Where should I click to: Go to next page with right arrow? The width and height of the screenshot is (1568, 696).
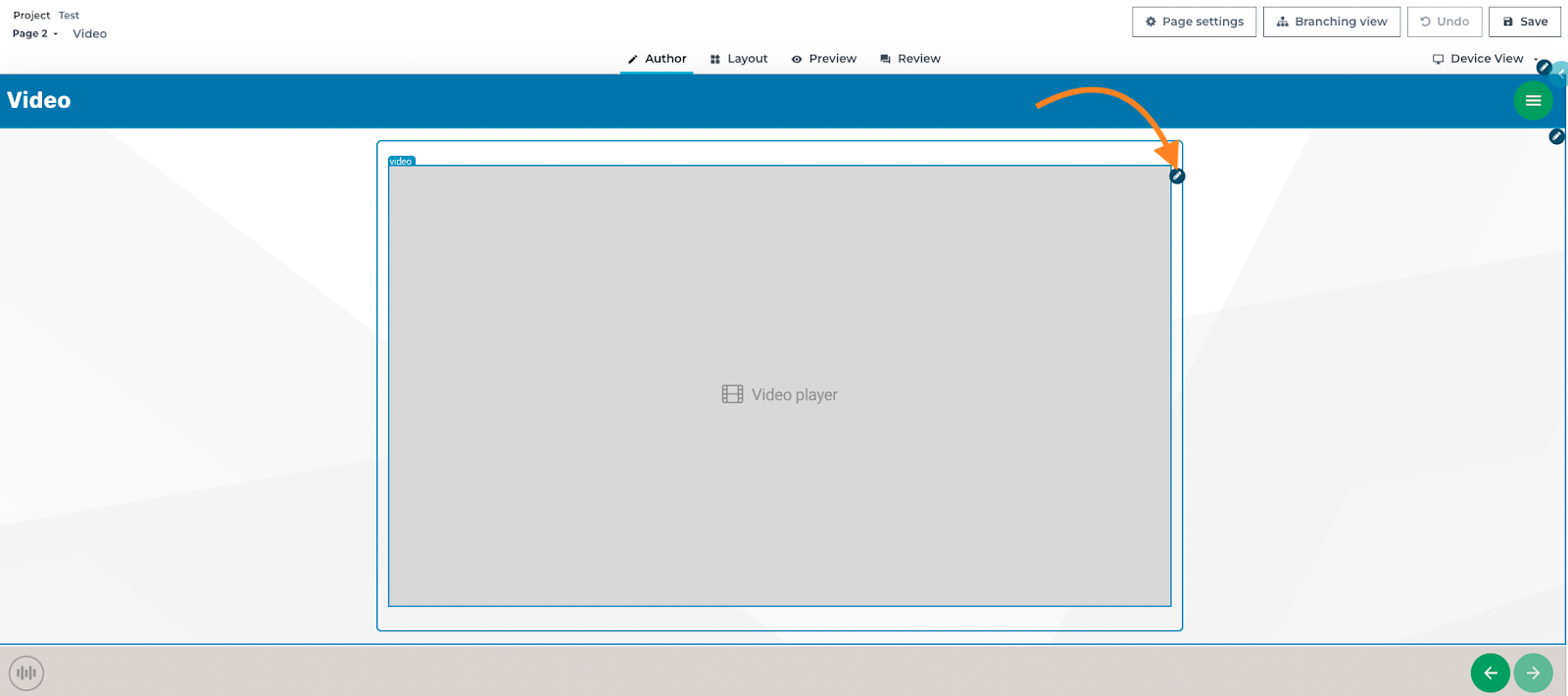pos(1533,672)
